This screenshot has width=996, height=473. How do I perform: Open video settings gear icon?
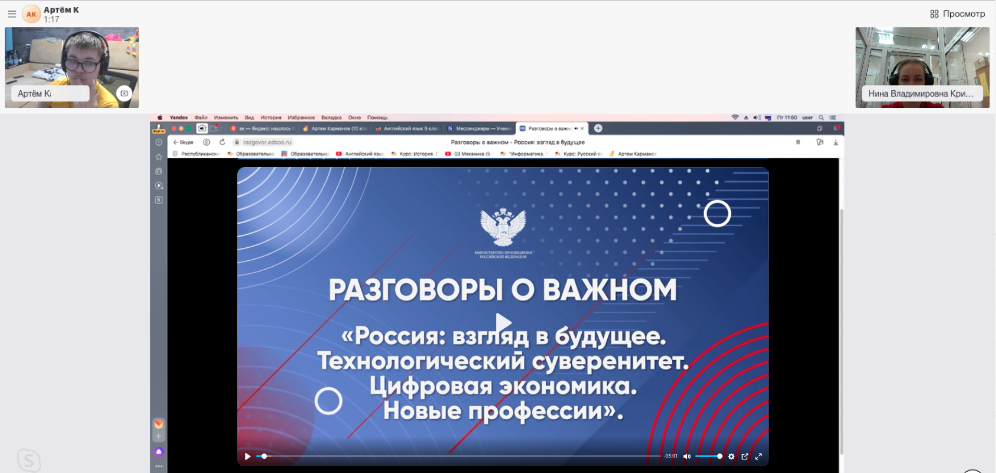tap(731, 456)
